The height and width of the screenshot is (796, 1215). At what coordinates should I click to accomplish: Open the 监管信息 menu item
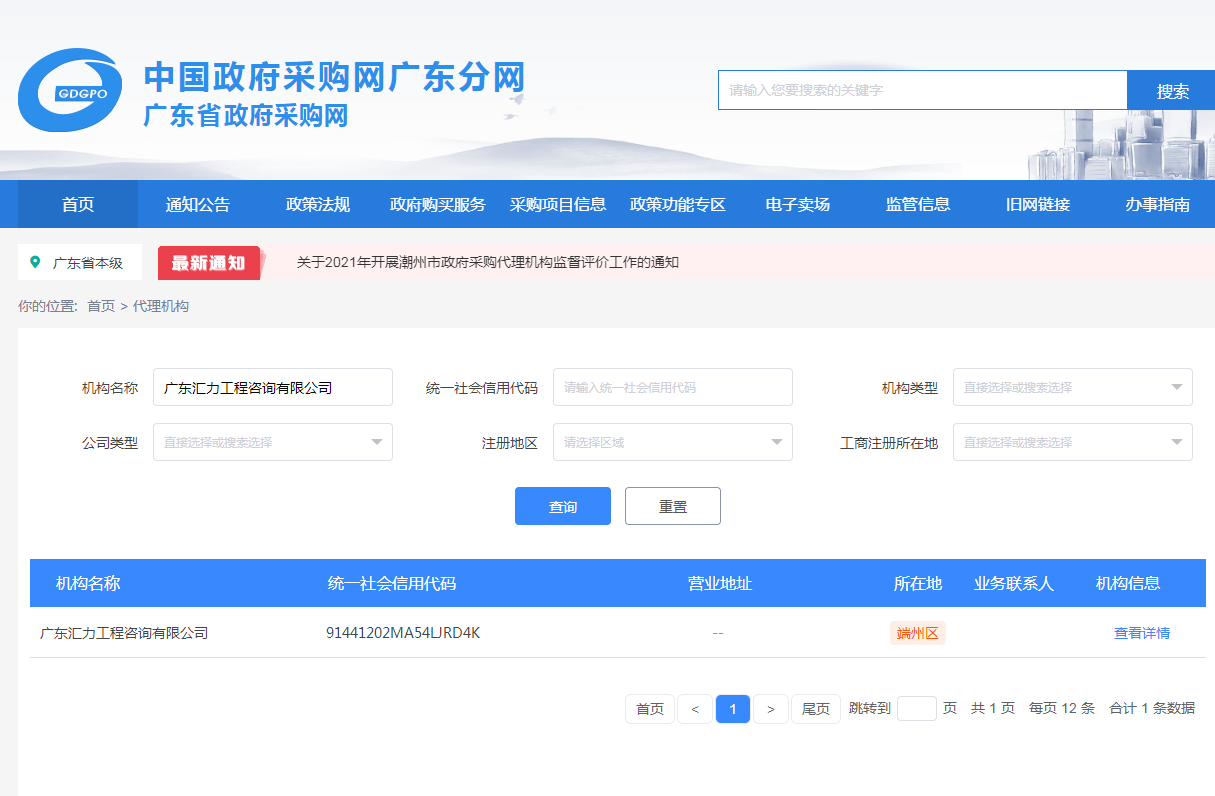coord(917,204)
